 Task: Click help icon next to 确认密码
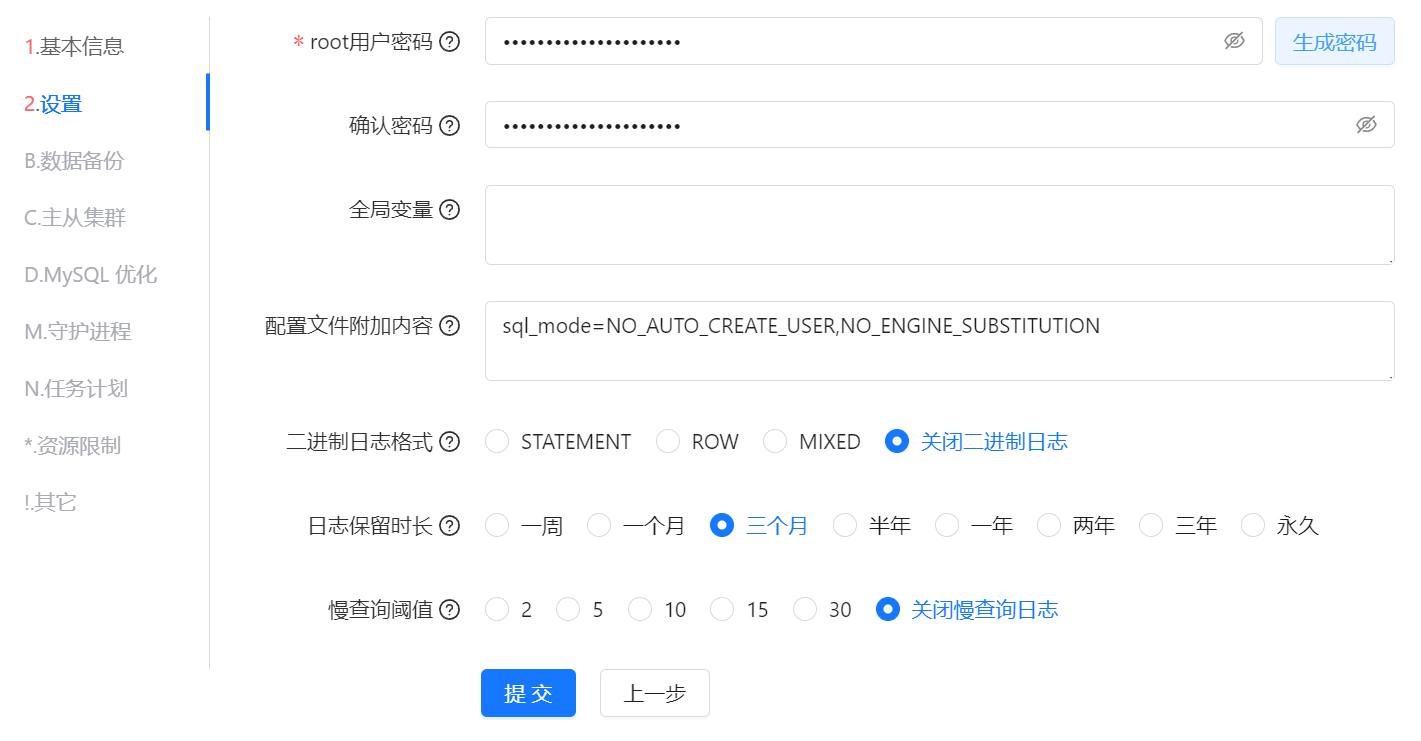tap(450, 125)
